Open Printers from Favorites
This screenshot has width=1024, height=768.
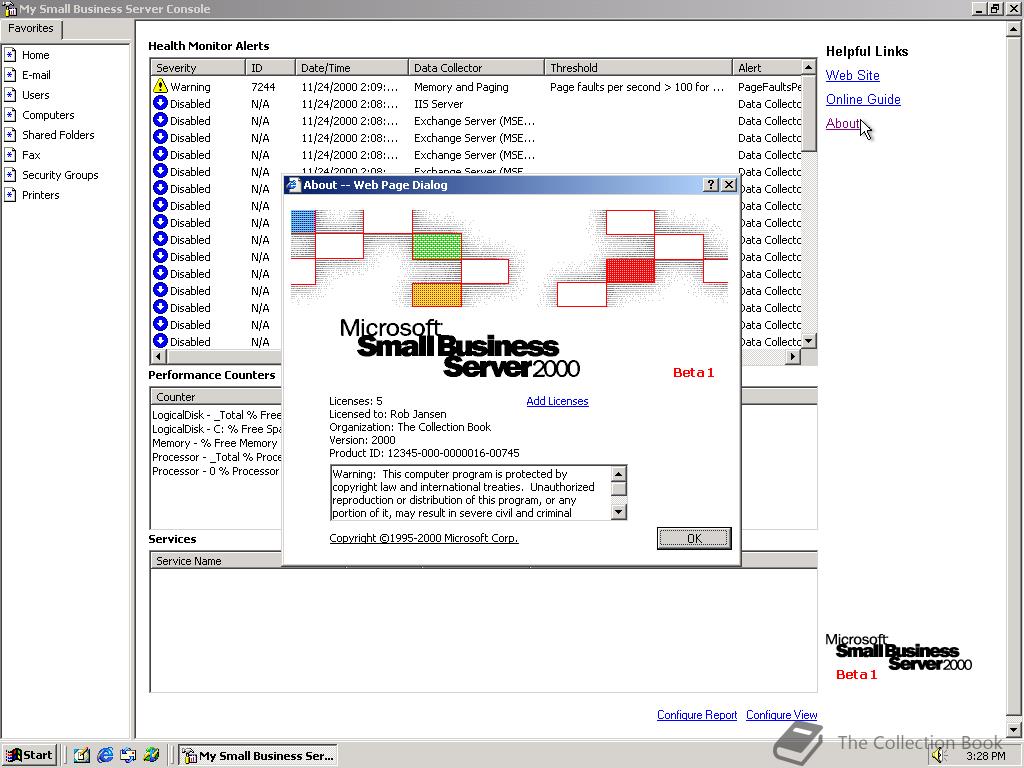point(40,195)
